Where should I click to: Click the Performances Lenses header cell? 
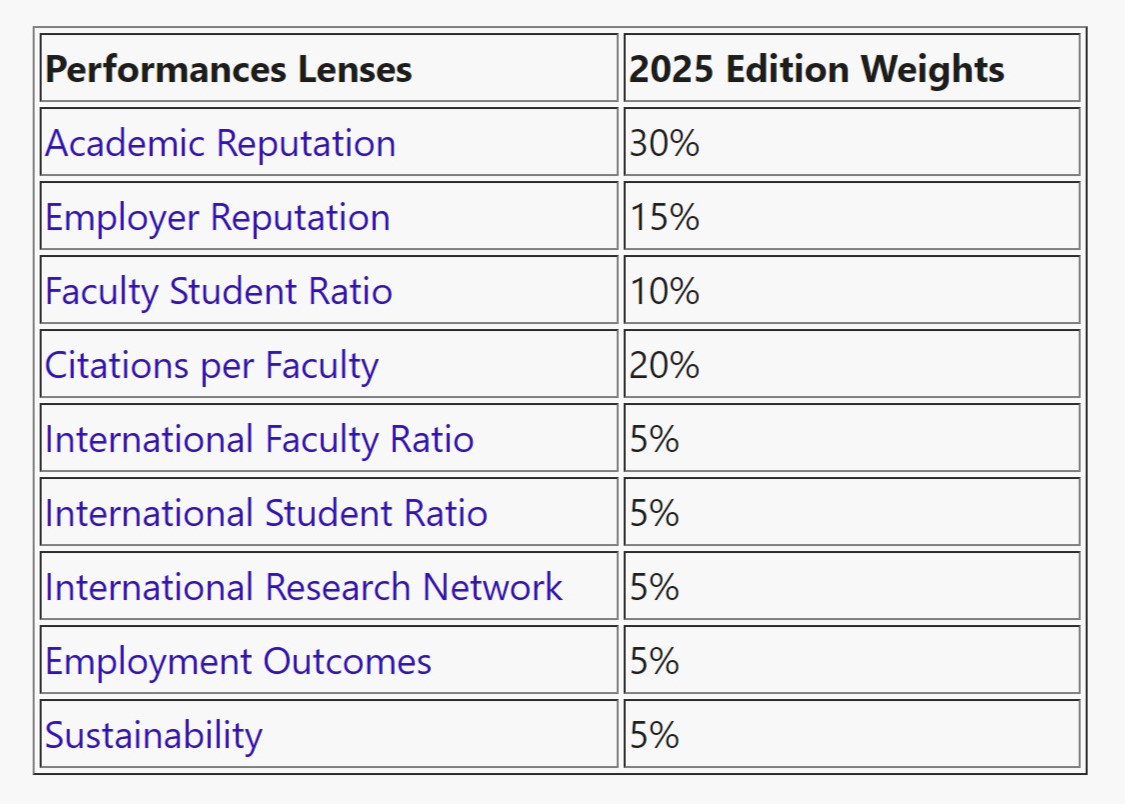[x=228, y=69]
